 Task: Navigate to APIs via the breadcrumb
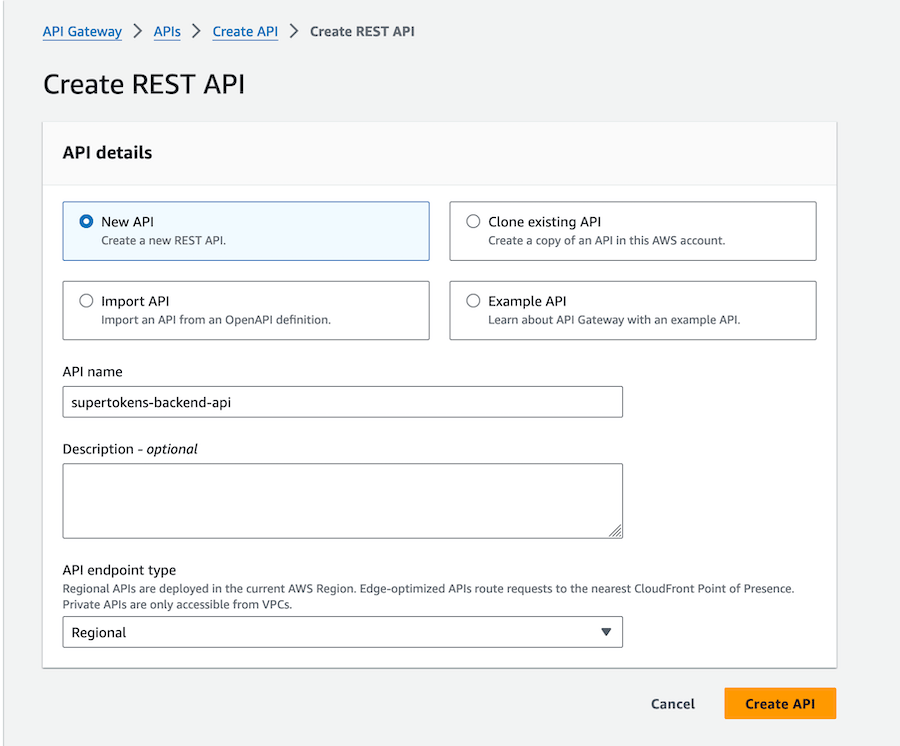pos(166,31)
